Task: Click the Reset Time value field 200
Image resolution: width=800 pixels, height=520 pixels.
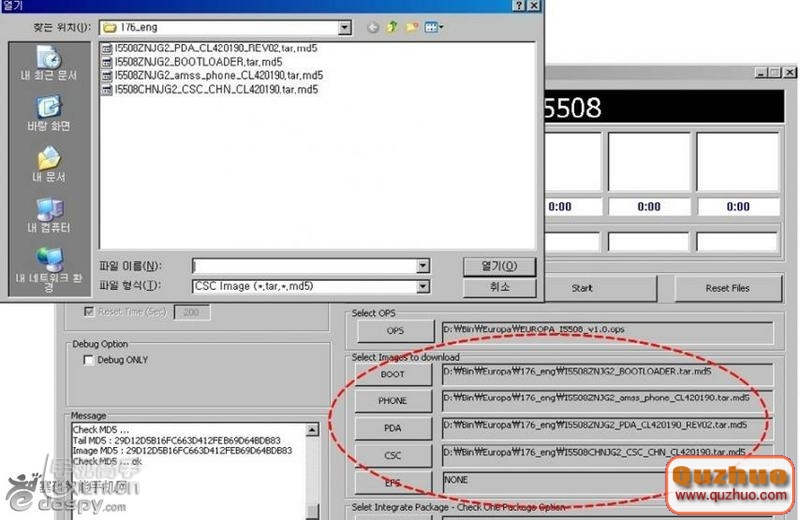Action: coord(192,312)
